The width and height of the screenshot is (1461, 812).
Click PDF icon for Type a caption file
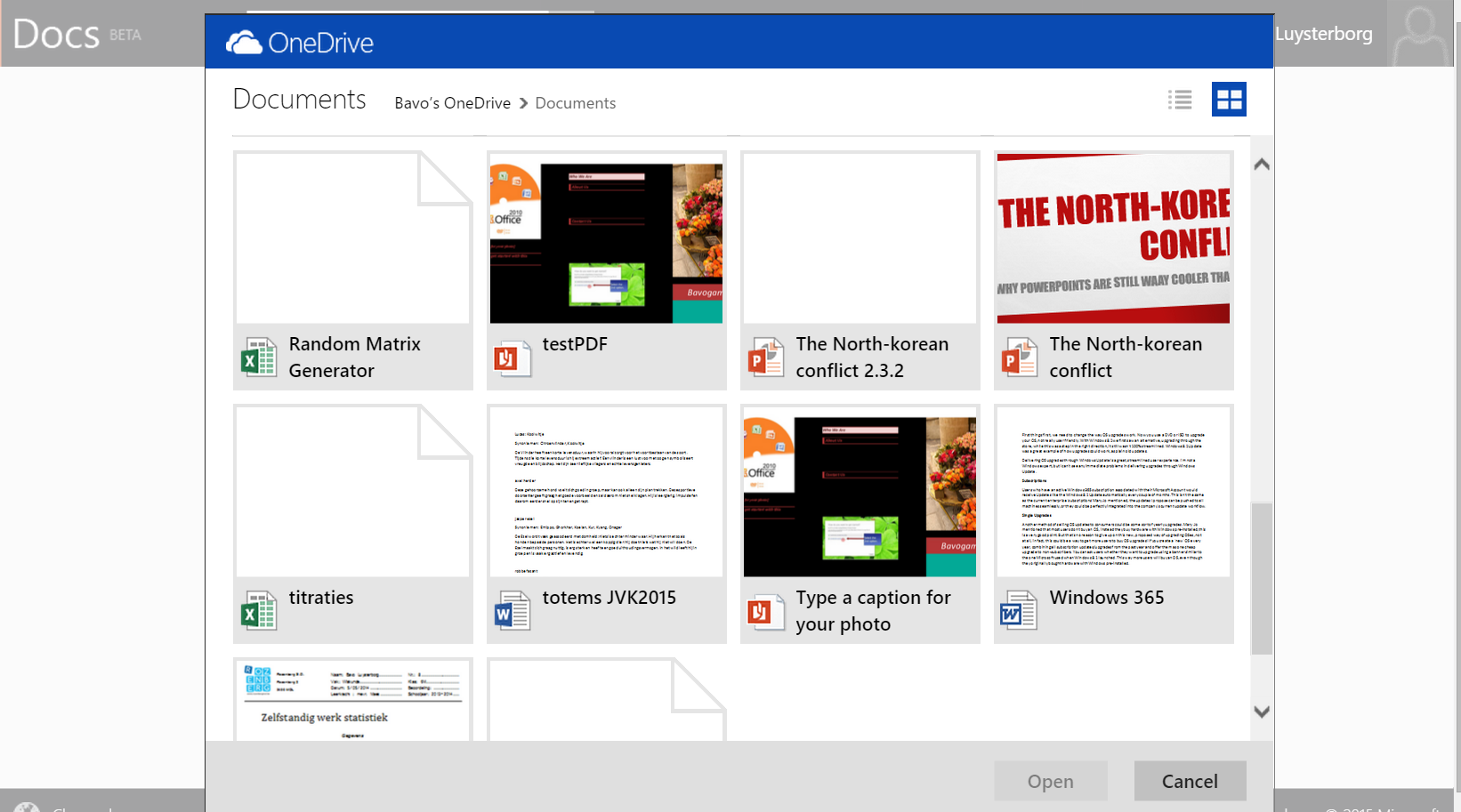766,611
